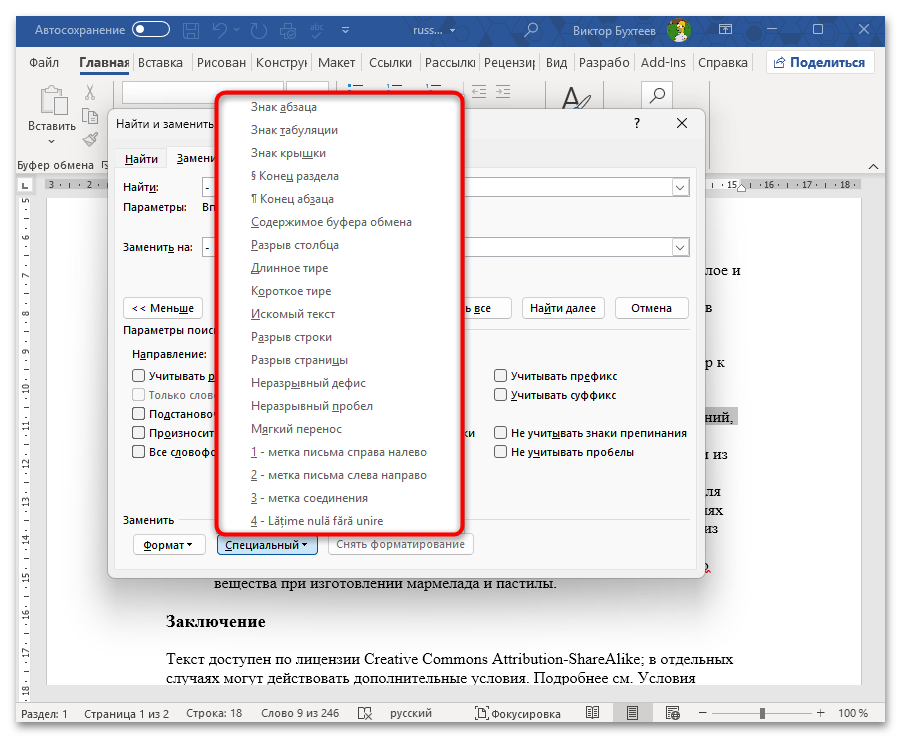Expand the 'Формат' dropdown button
901x738 pixels.
click(169, 545)
